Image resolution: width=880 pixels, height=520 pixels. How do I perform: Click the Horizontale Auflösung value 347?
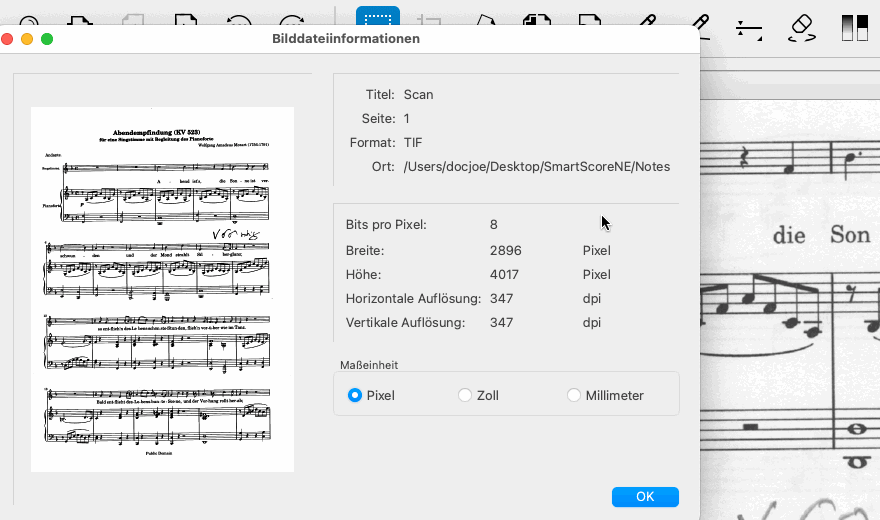coord(501,299)
